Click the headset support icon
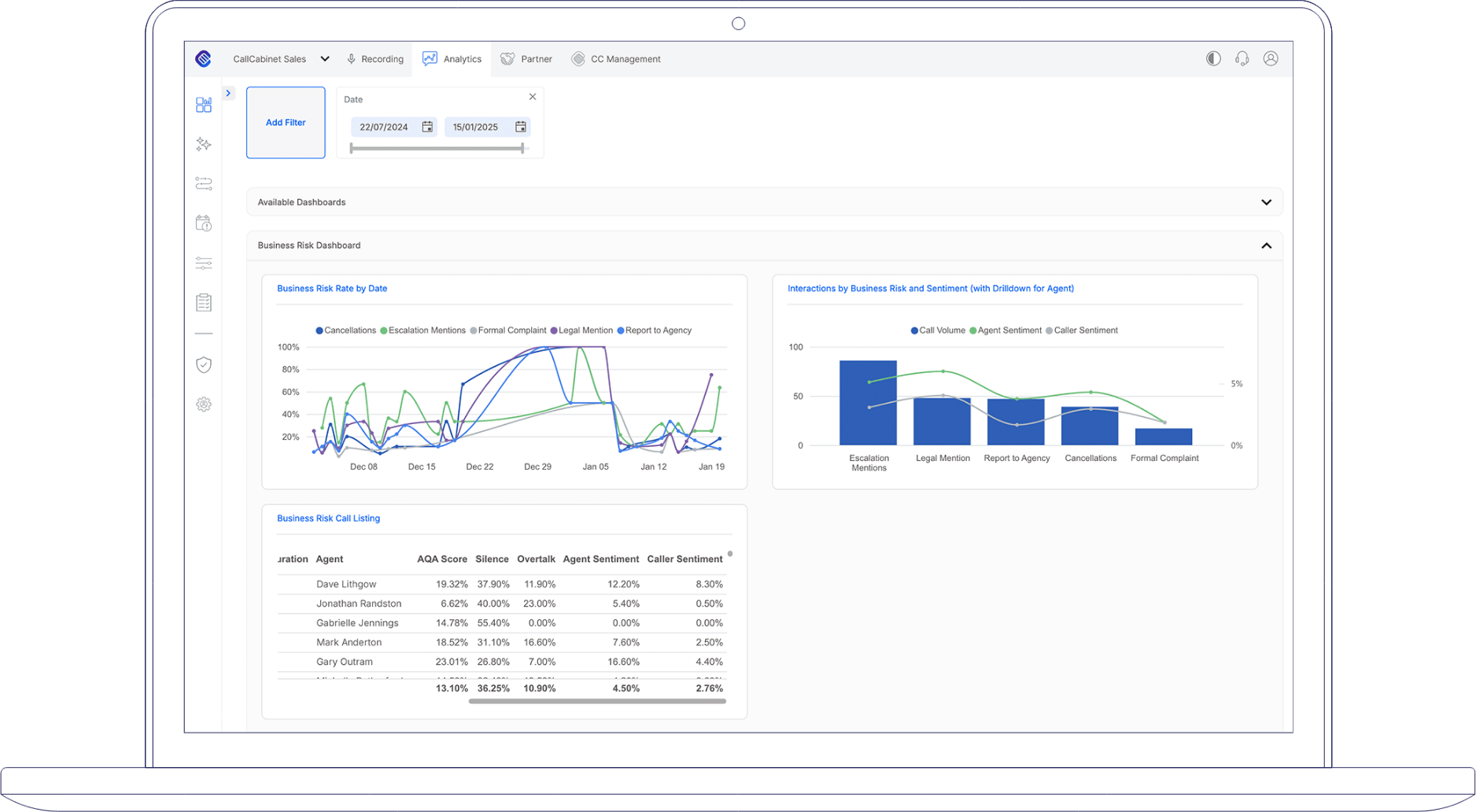Screen dimensions: 1476x812 pos(1242,58)
